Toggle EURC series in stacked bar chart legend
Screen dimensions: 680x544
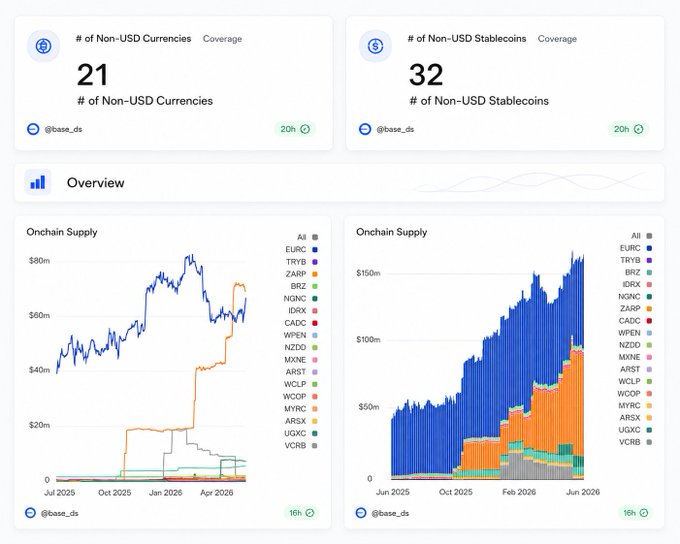[x=636, y=248]
